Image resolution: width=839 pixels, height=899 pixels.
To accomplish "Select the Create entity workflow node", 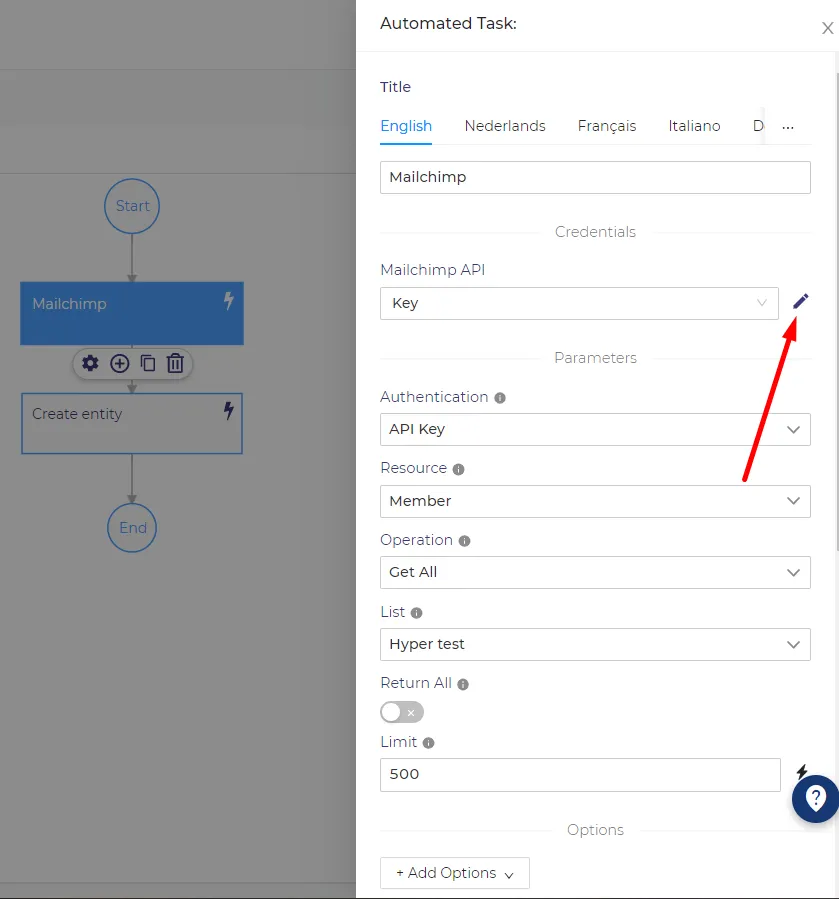I will 132,424.
